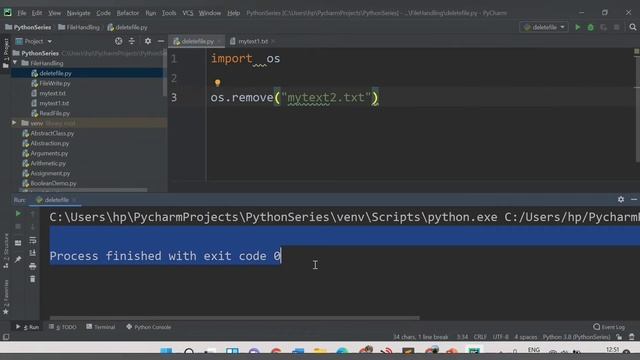Open Run tool window tab at bottom
The image size is (640, 360).
click(27, 327)
